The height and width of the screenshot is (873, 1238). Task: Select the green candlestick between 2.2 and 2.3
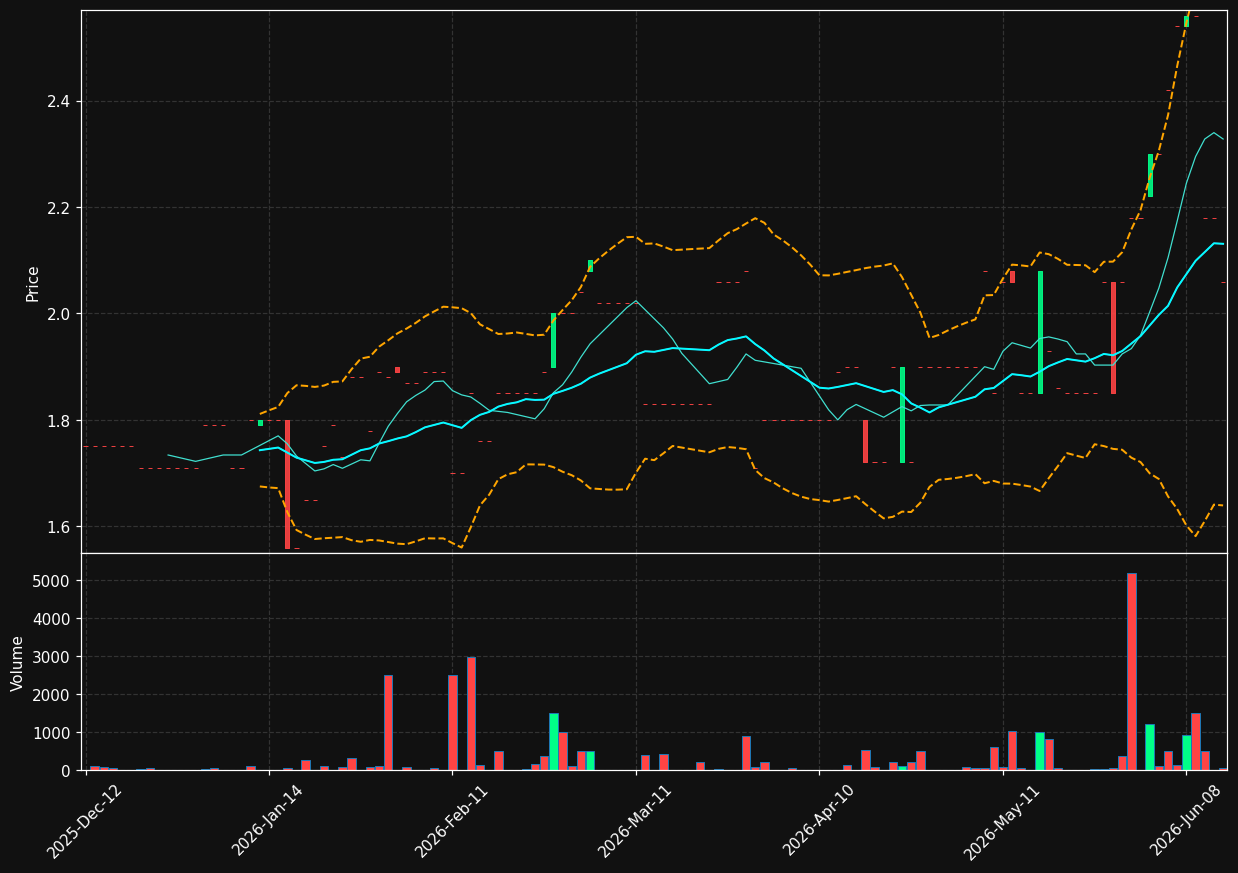[x=1150, y=175]
